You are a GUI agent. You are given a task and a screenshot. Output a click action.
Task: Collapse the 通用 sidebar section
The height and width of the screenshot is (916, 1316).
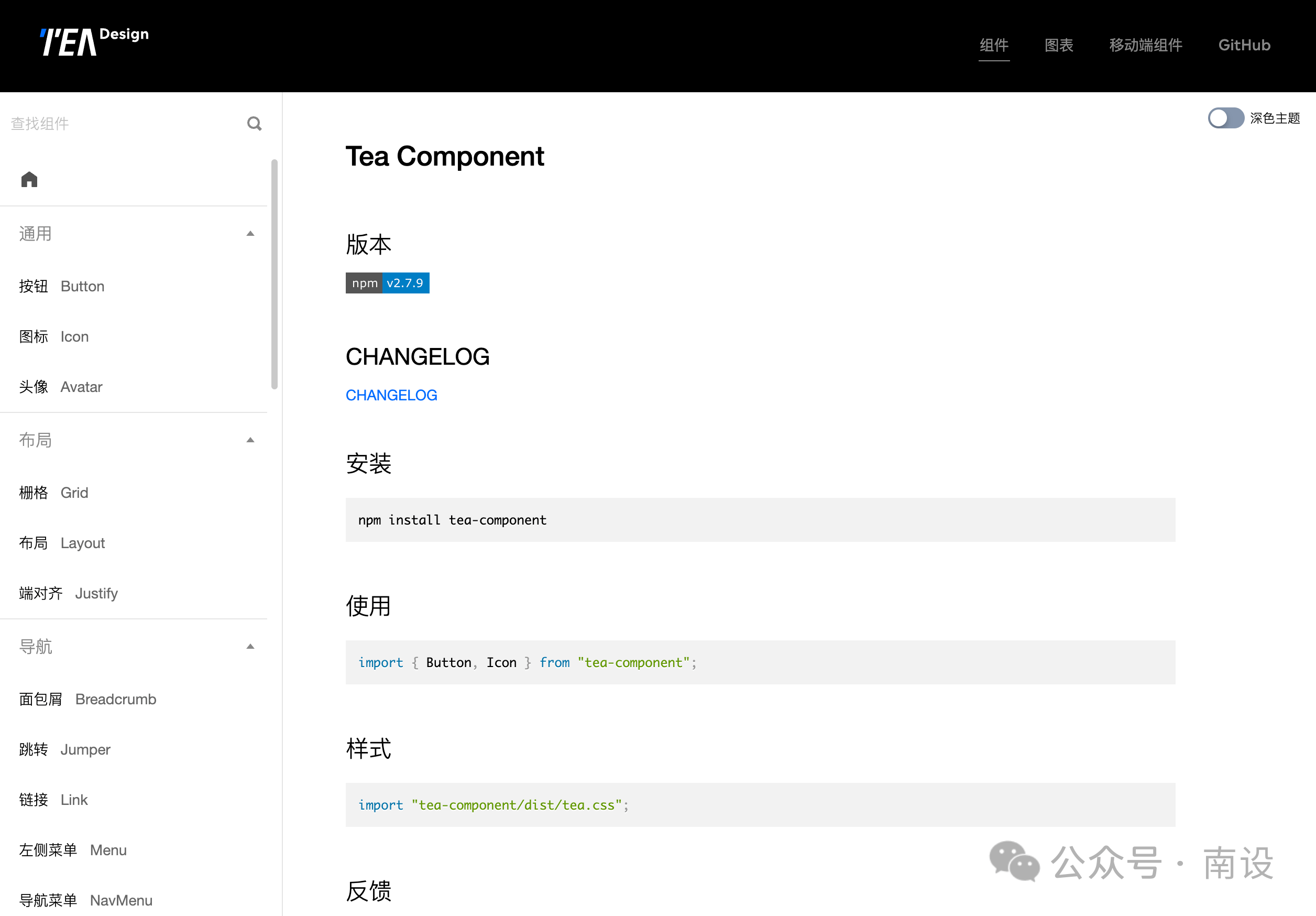click(250, 234)
